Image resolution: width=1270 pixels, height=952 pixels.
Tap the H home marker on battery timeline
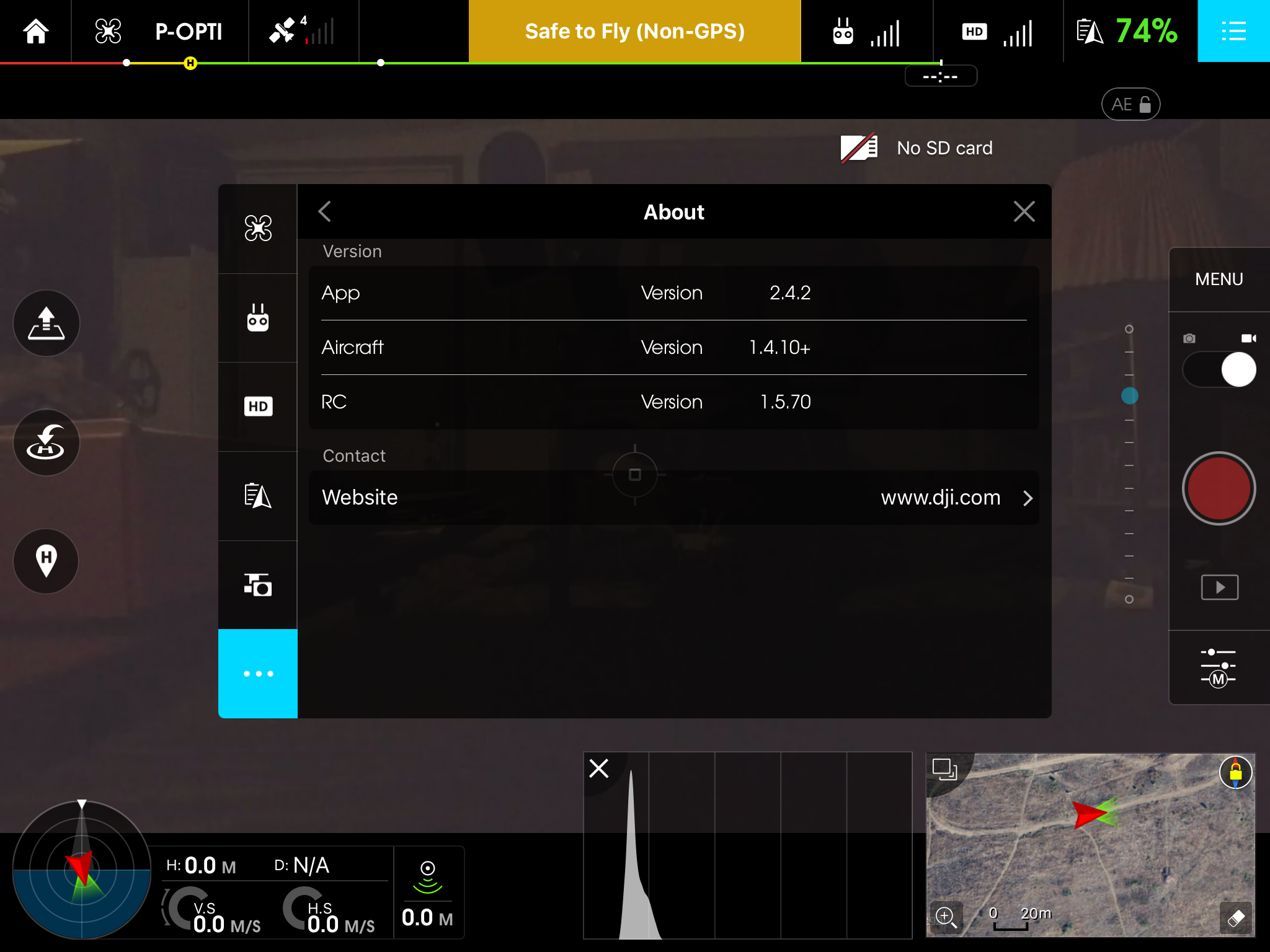click(x=190, y=63)
